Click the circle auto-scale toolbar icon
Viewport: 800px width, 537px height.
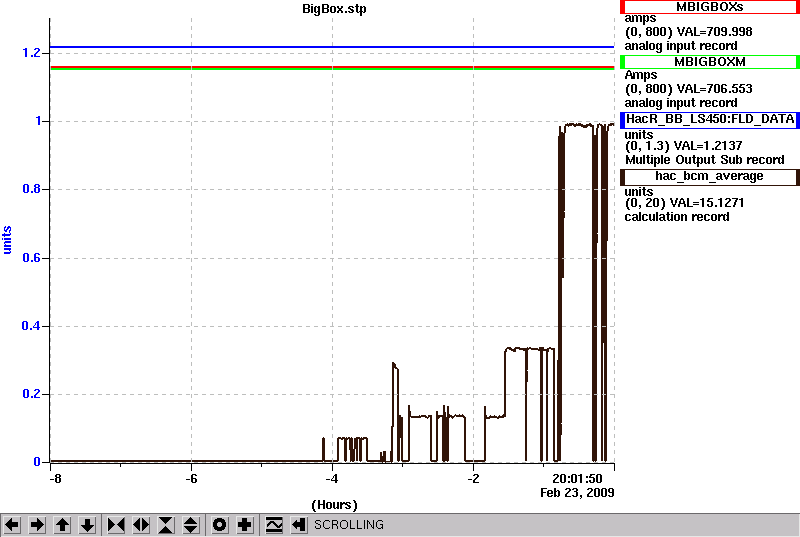[219, 525]
